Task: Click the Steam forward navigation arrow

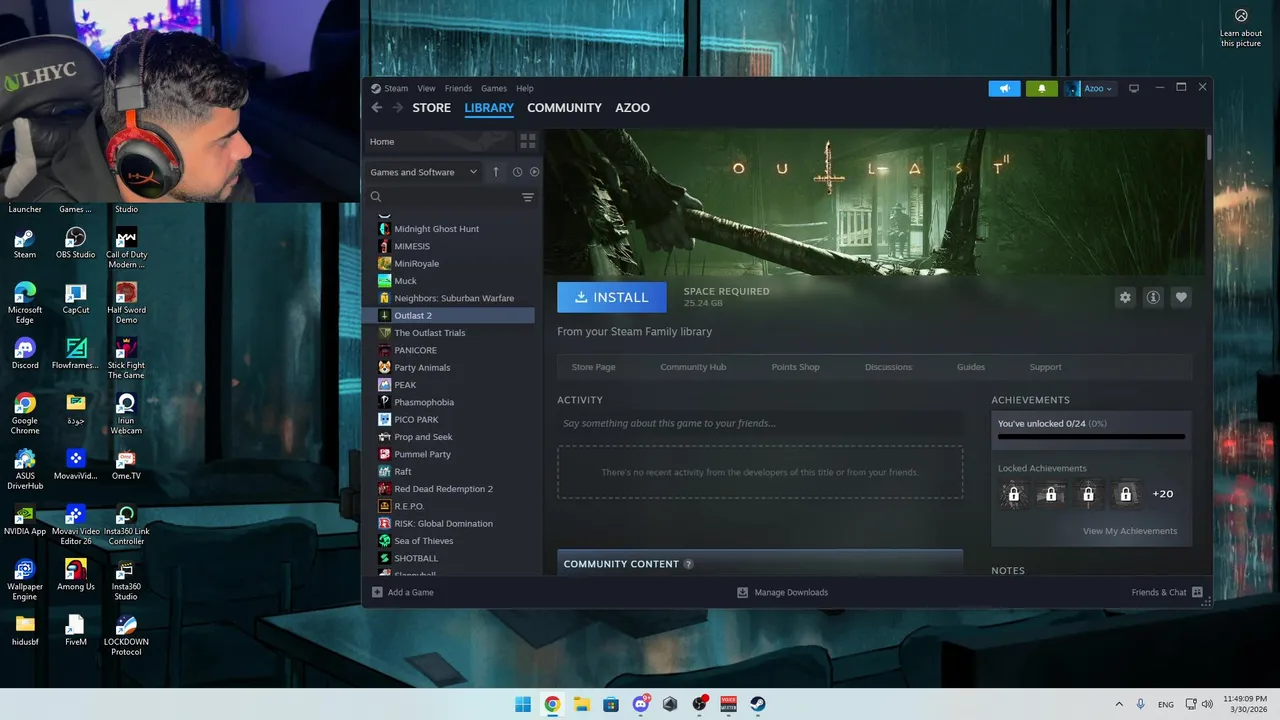Action: click(397, 108)
